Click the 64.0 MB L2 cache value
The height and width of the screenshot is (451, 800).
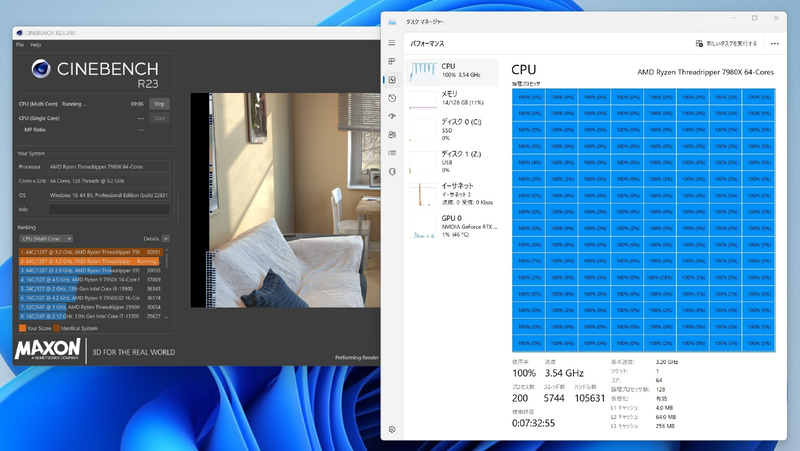pos(666,417)
